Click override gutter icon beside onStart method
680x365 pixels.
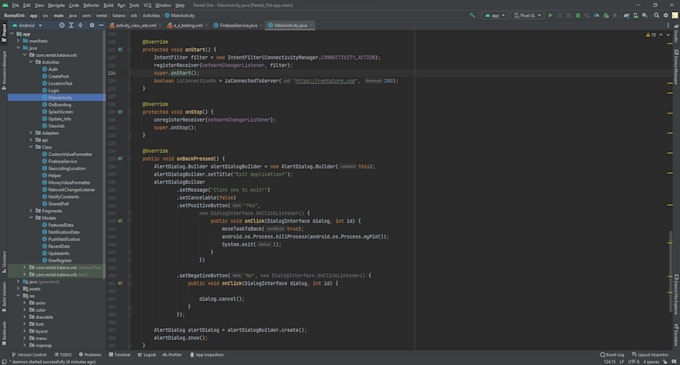[x=120, y=49]
